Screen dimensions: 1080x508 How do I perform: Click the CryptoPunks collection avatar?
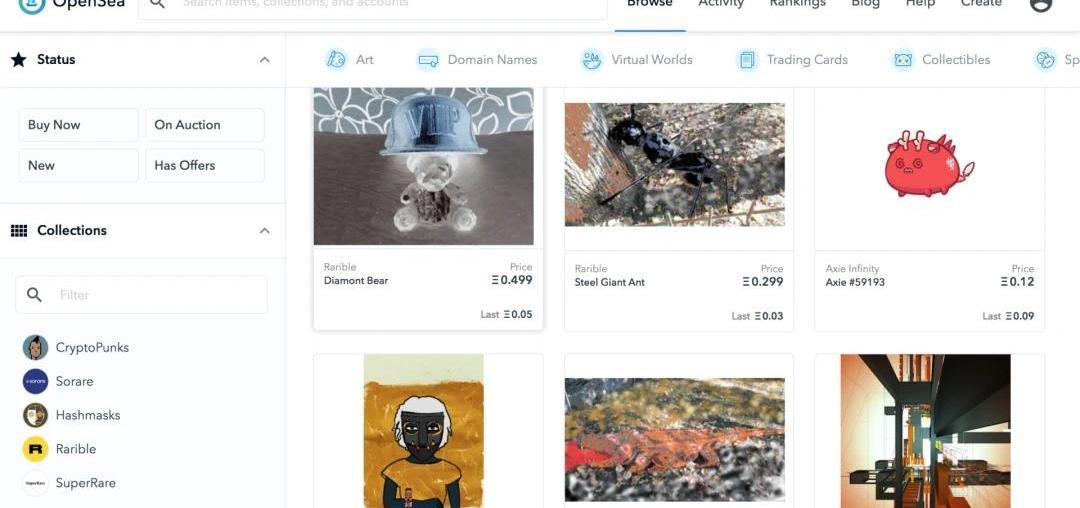(35, 348)
